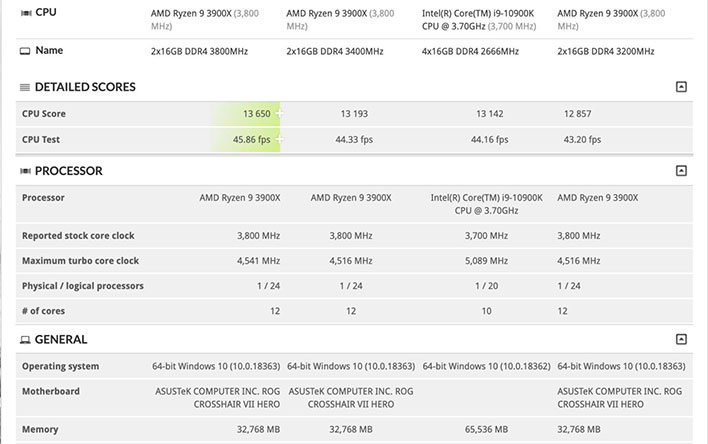
Task: Click Intel i9-10900K (3,700 MHz) in the CPU row
Action: (x=479, y=20)
